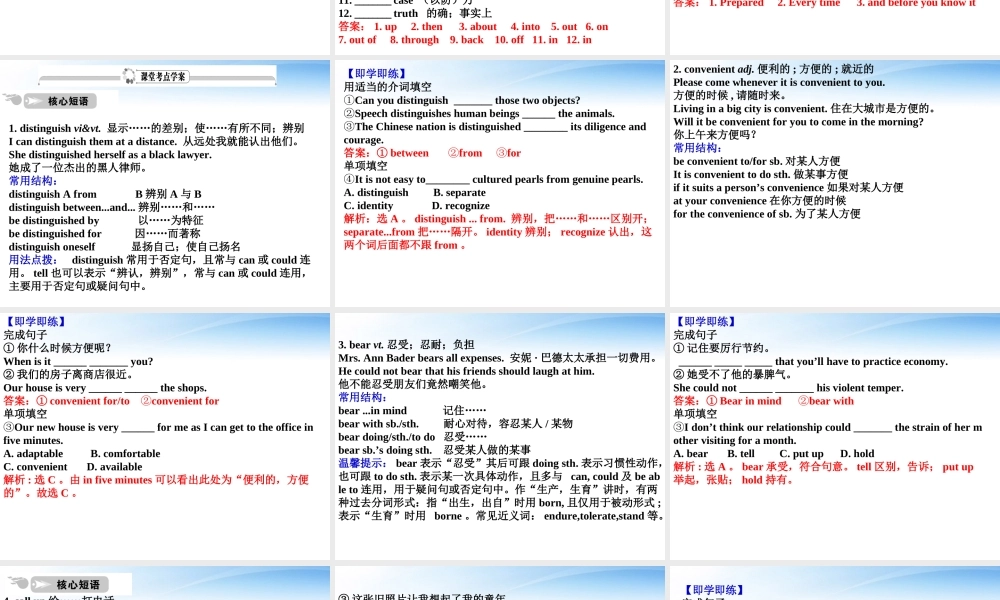Select 'She could not ___ his violent temper.'
The height and width of the screenshot is (600, 1000).
tap(788, 388)
